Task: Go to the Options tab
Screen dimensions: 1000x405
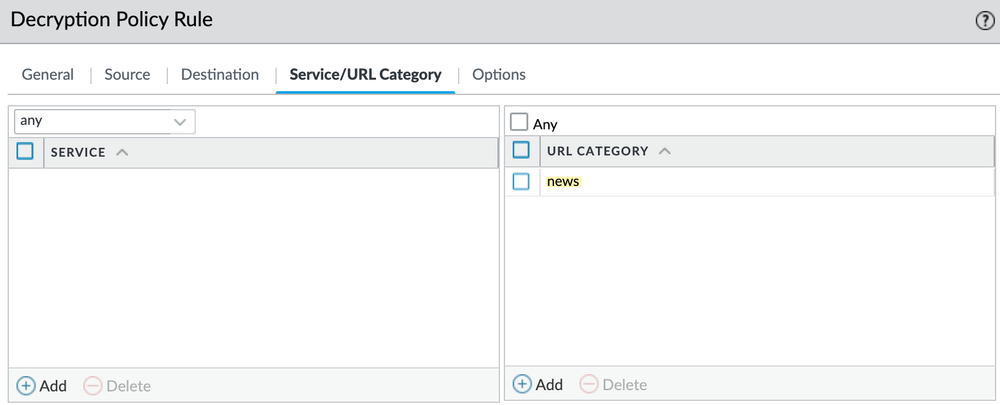Action: pos(499,75)
